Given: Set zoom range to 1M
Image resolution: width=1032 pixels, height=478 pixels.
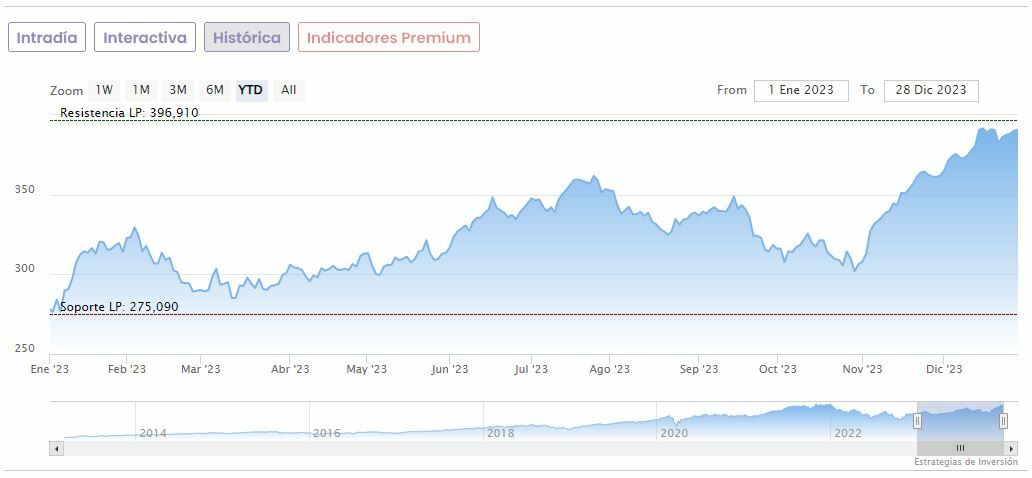Looking at the screenshot, I should [141, 90].
